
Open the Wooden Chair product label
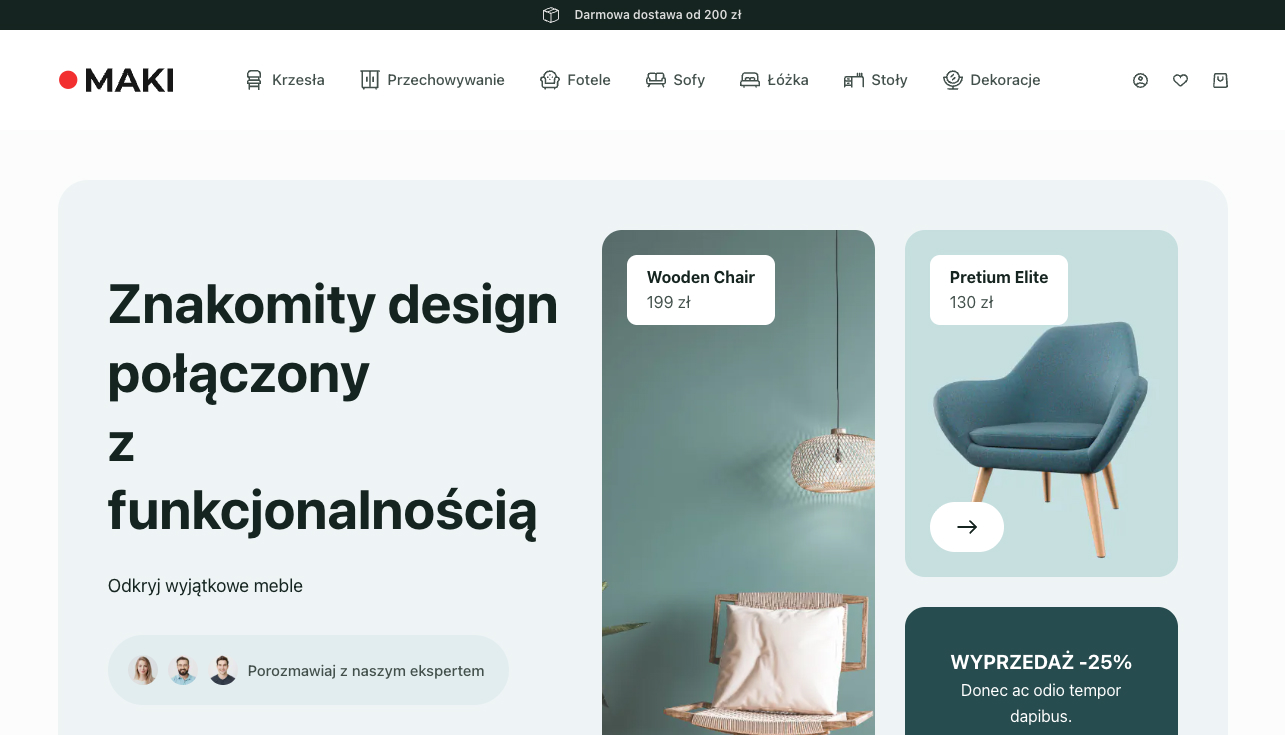pyautogui.click(x=701, y=290)
